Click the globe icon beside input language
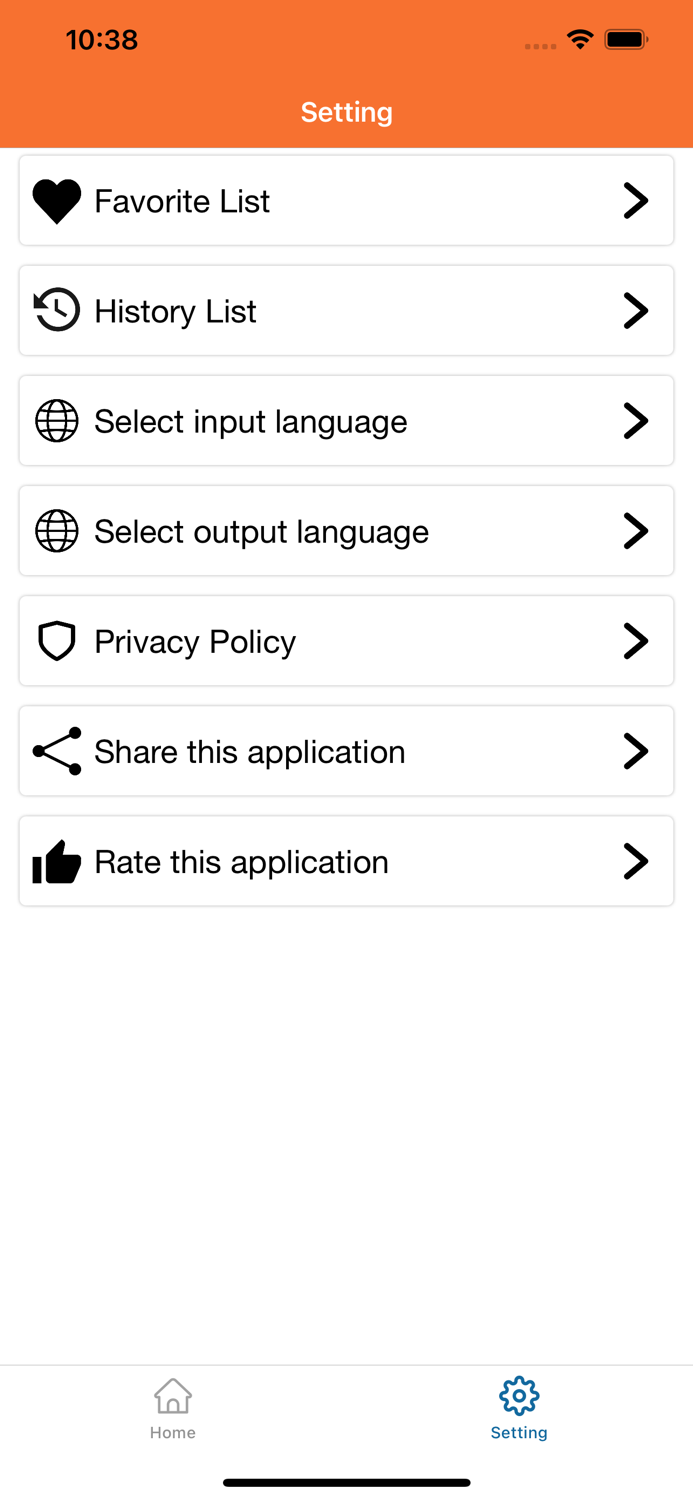 coord(57,420)
